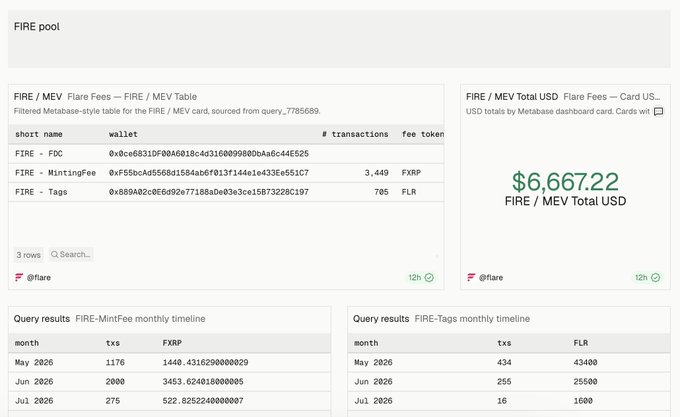Image resolution: width=680 pixels, height=417 pixels.
Task: Click Jun 2026 in the MintFee timeline
Action: tap(34, 381)
